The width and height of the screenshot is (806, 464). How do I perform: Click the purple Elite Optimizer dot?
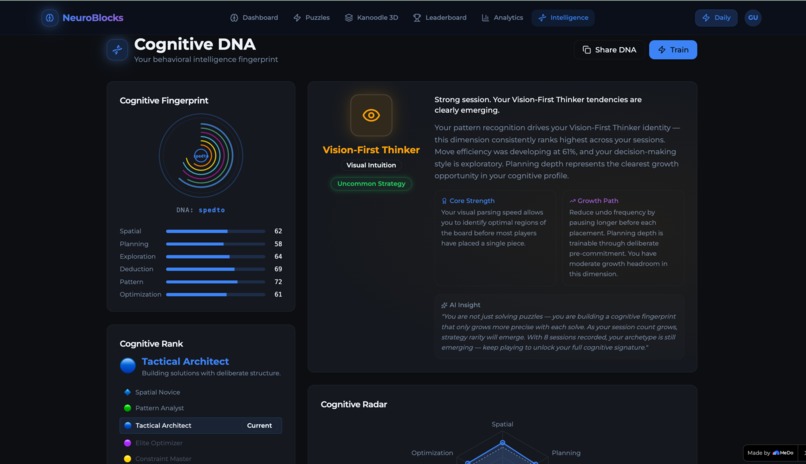tap(127, 443)
